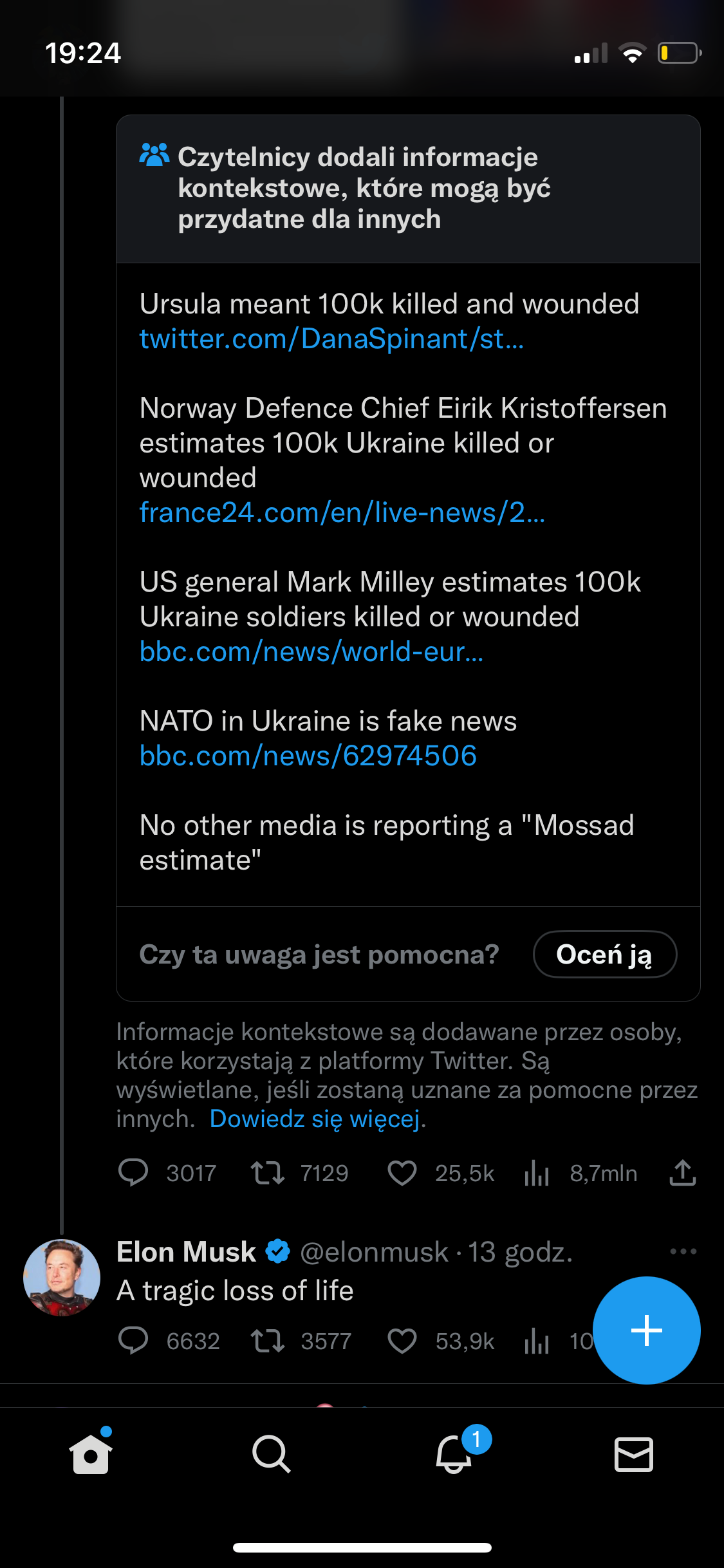The height and width of the screenshot is (1568, 724).
Task: Like Elon Musk's tweet with 53,9k likes
Action: pyautogui.click(x=402, y=1341)
